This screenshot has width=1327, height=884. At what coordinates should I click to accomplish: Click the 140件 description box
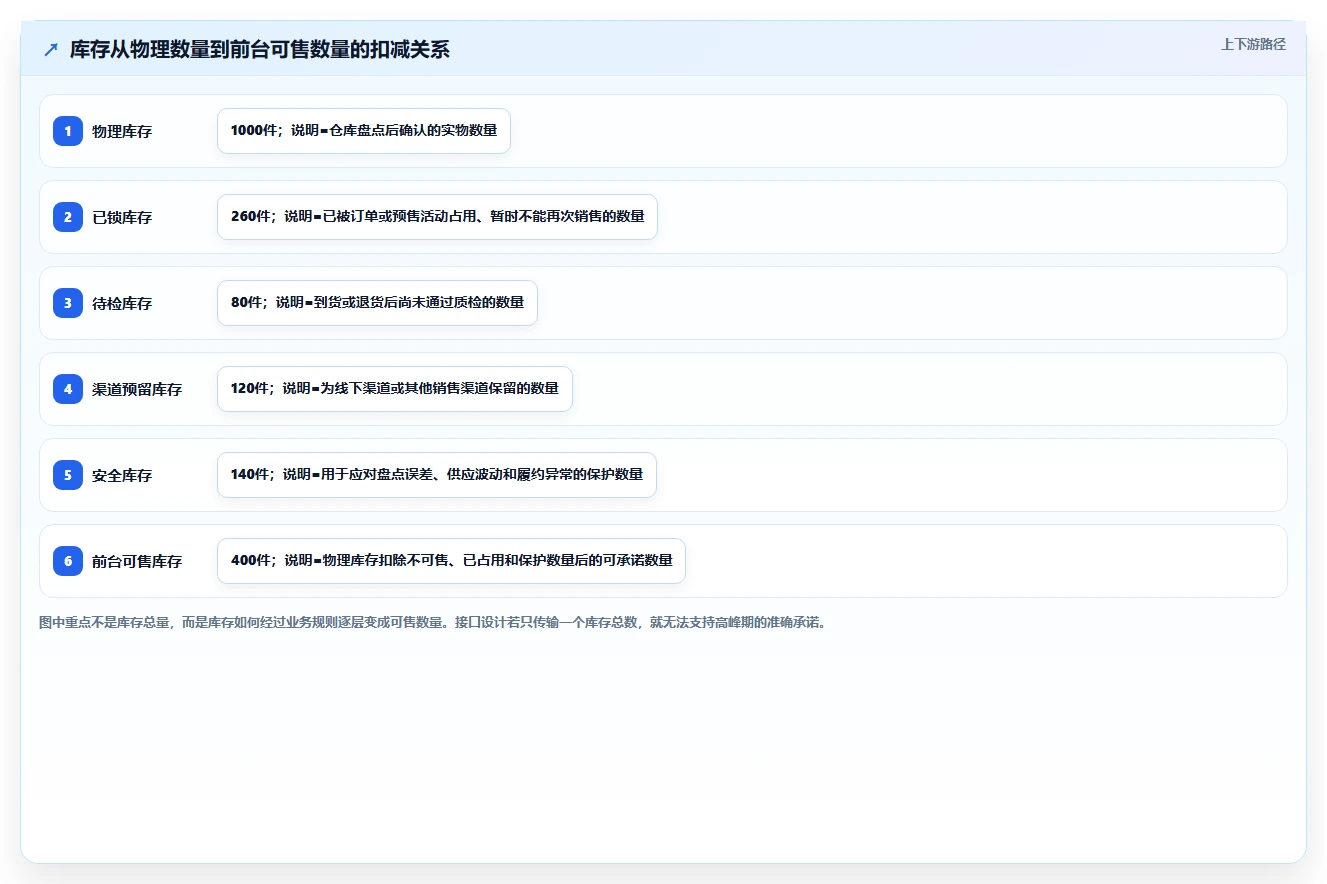point(437,475)
